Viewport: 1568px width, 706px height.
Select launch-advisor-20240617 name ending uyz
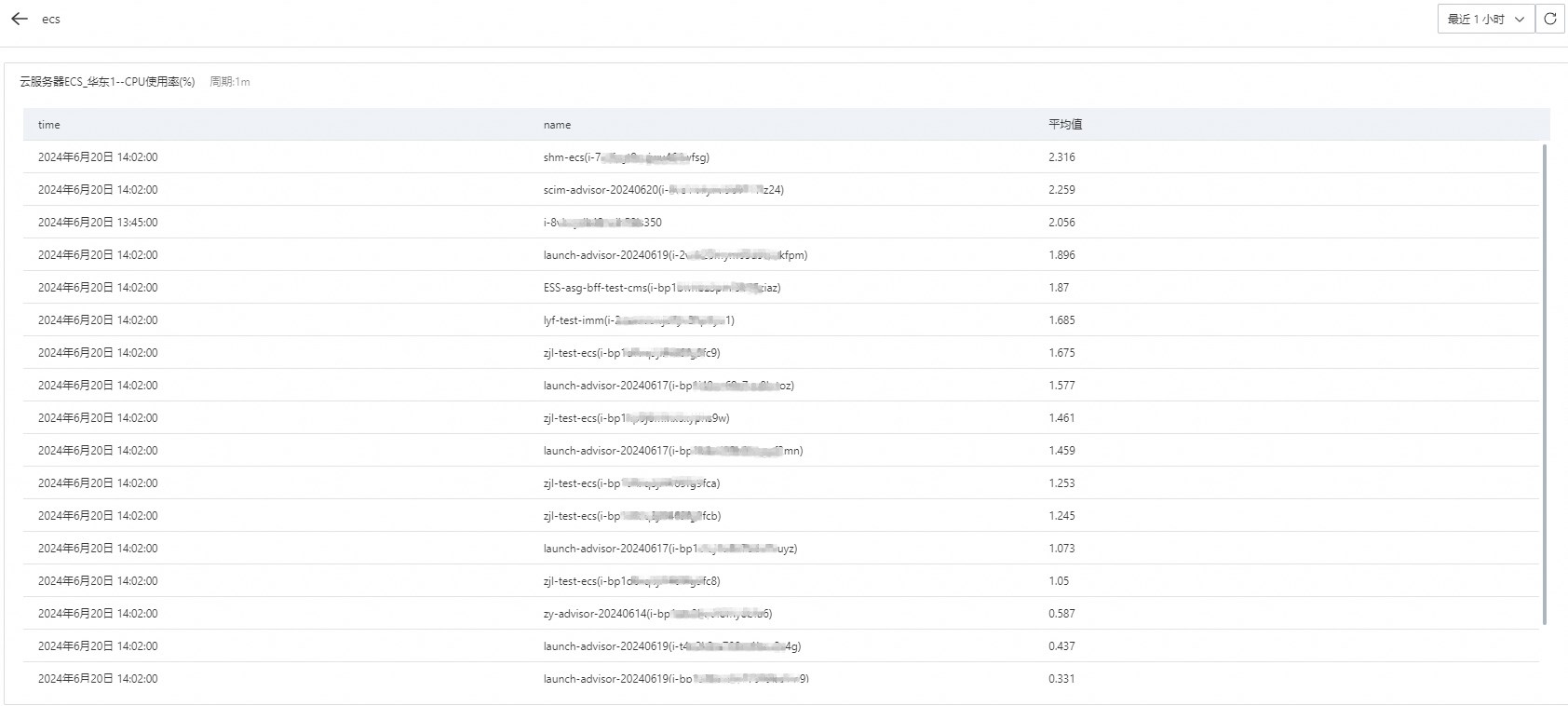(670, 549)
